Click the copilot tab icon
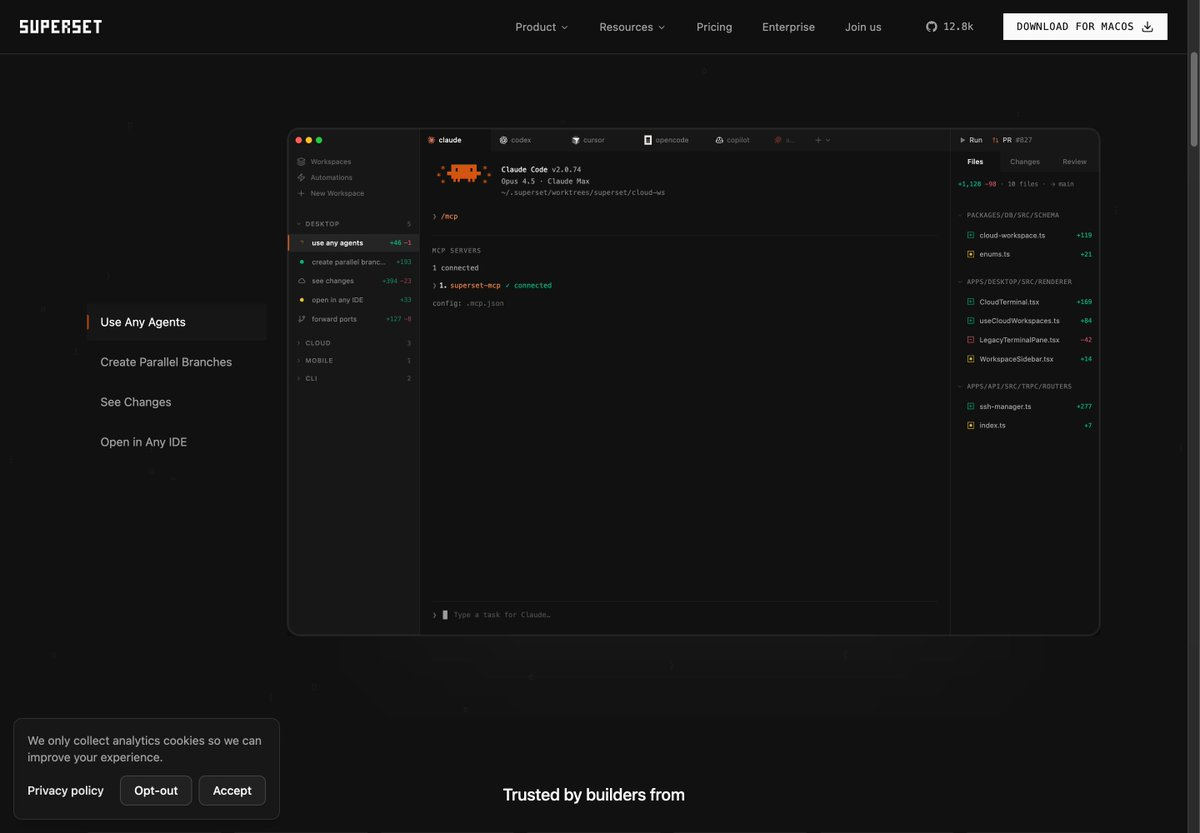Viewport: 1200px width, 833px height. click(x=719, y=140)
